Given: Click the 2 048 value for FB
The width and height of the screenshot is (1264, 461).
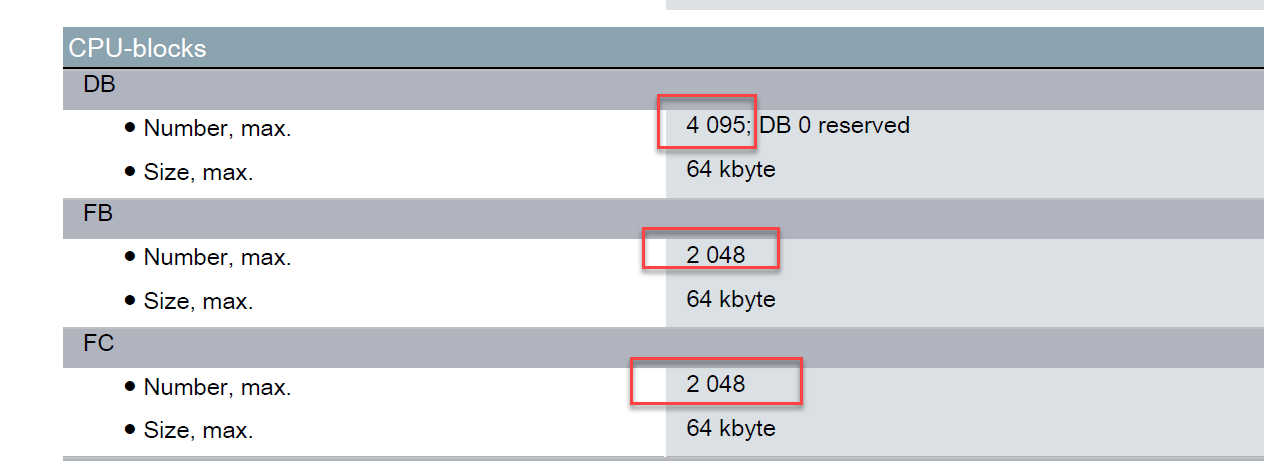Looking at the screenshot, I should pyautogui.click(x=716, y=255).
